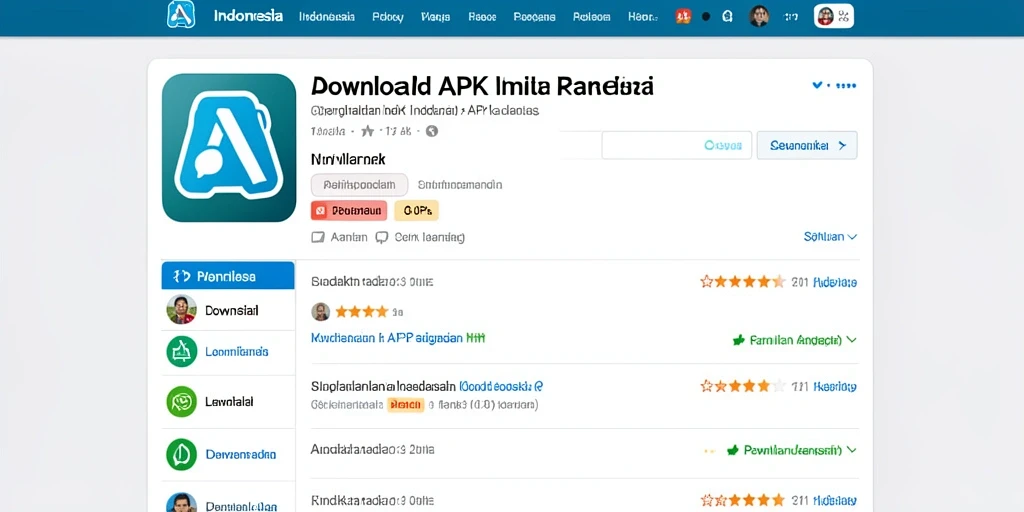Screen dimensions: 1024x512
Task: Click the app logo in the top navigation bar
Action: click(181, 14)
